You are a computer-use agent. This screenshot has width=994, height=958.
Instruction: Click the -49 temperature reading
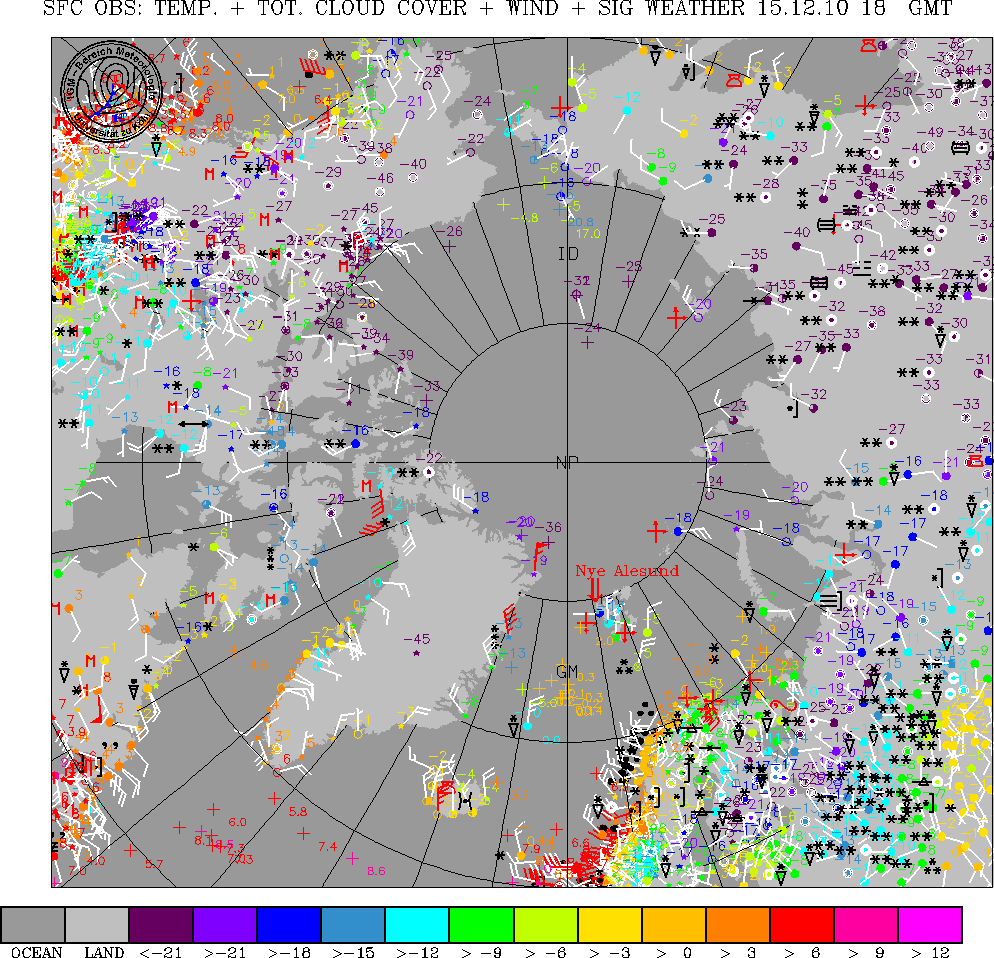(x=930, y=132)
